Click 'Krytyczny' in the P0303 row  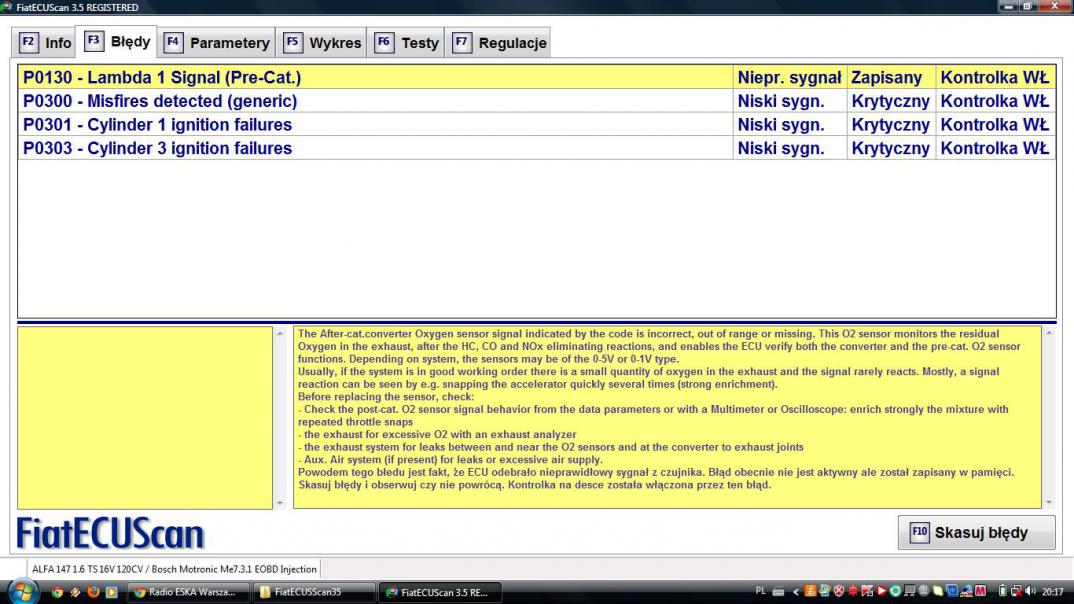[x=890, y=148]
